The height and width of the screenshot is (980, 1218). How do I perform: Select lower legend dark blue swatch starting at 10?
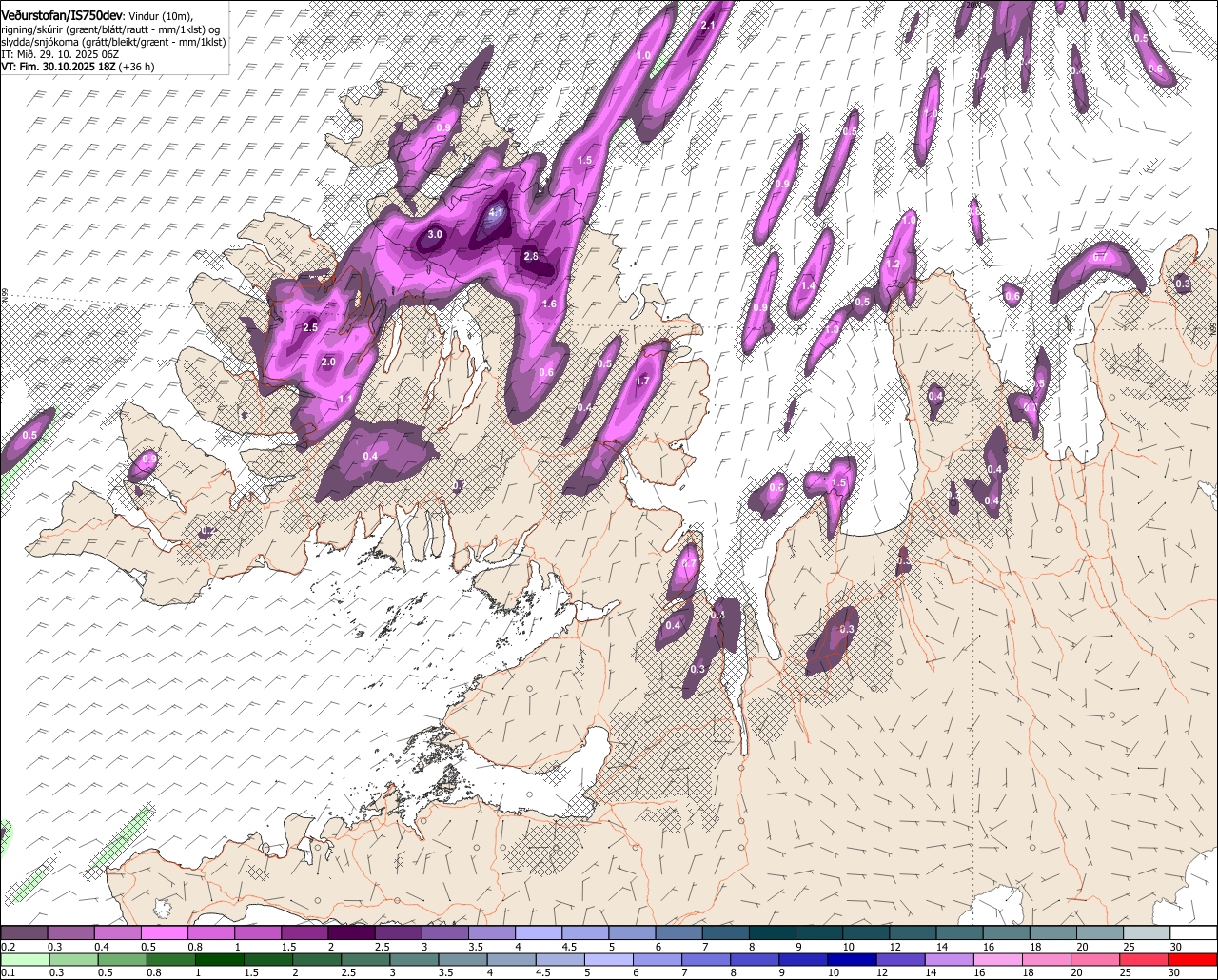point(852,959)
